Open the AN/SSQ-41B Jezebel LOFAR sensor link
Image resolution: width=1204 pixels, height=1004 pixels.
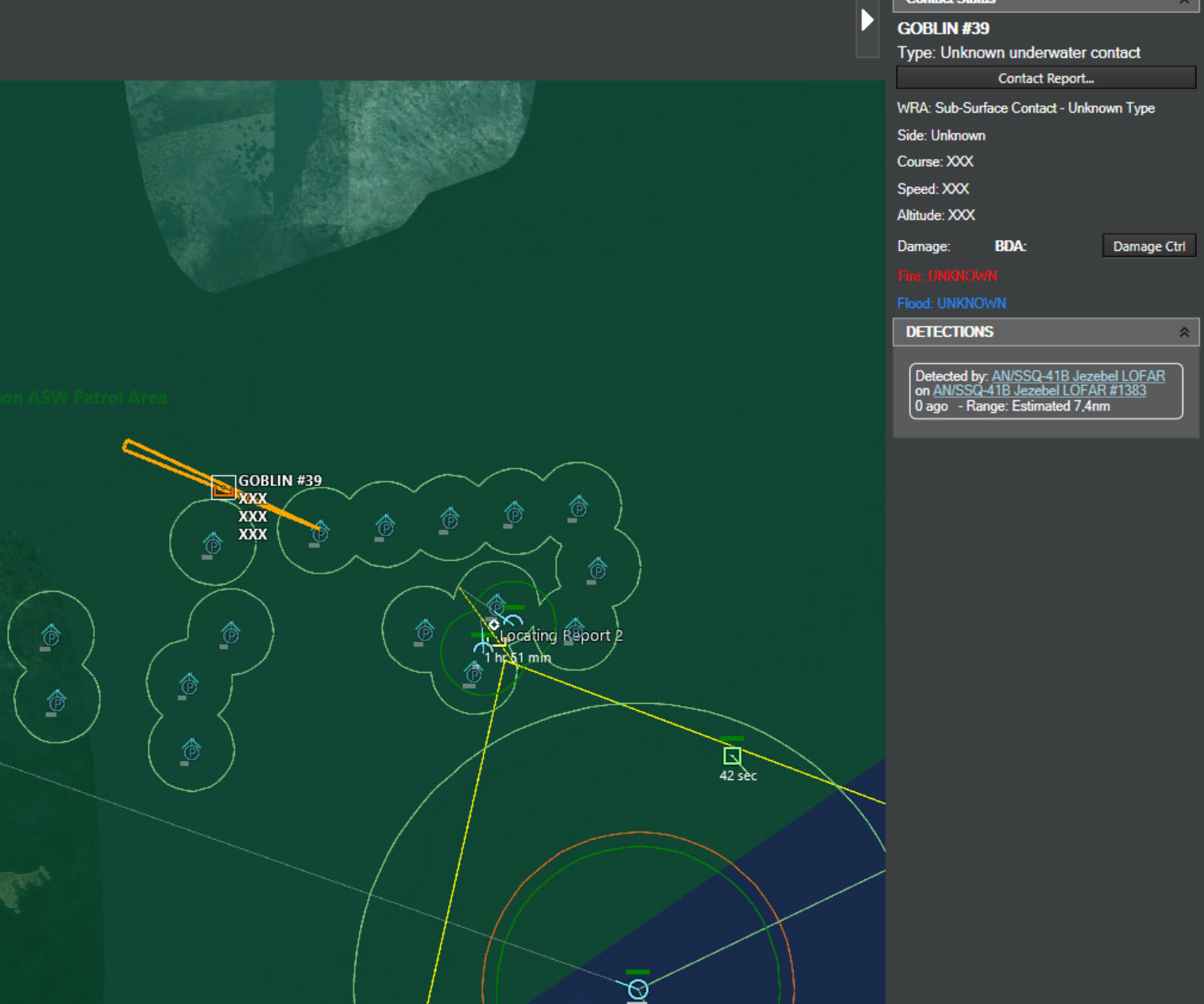click(x=1078, y=376)
